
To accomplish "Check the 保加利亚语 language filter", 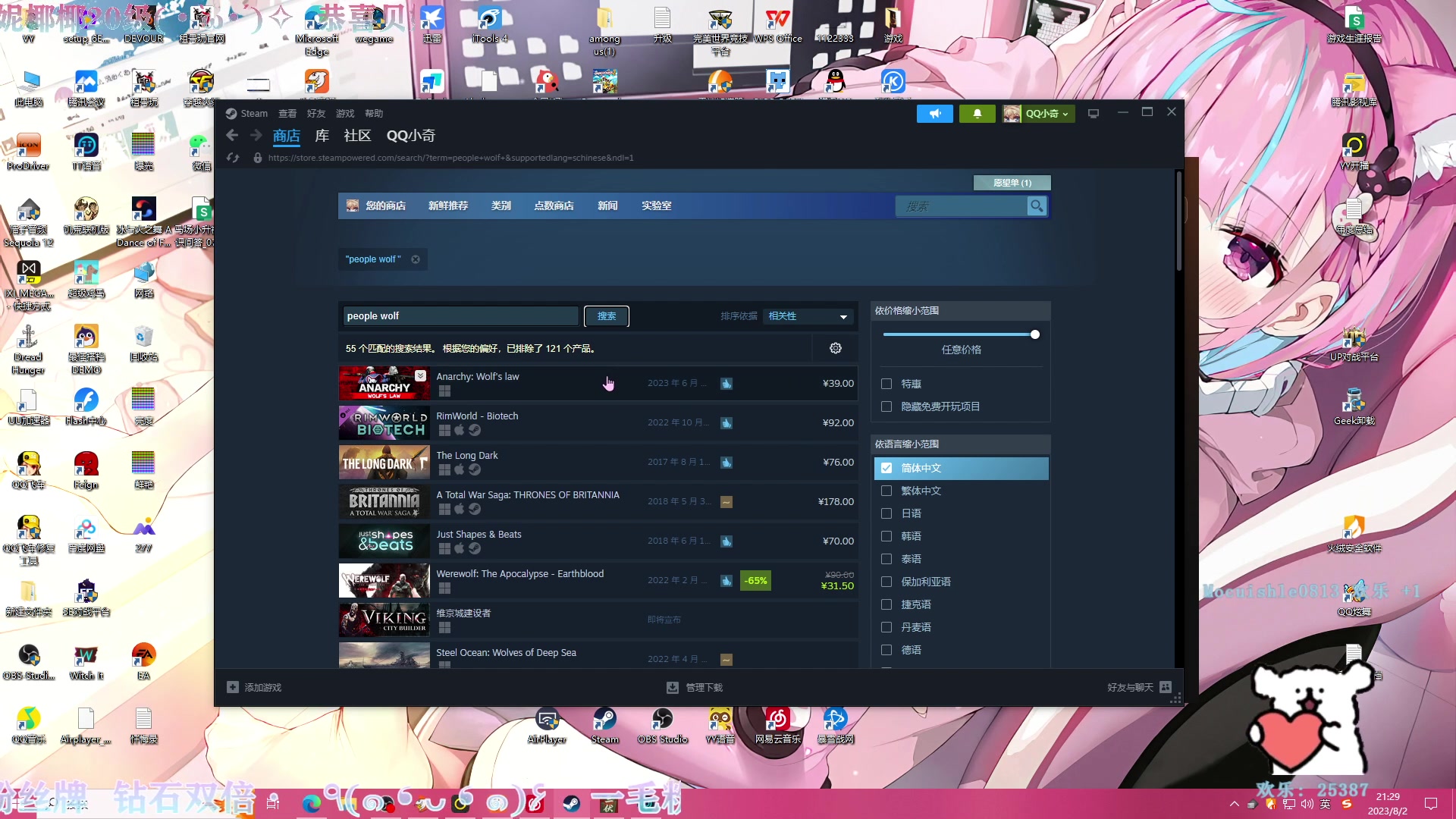I will (x=886, y=582).
